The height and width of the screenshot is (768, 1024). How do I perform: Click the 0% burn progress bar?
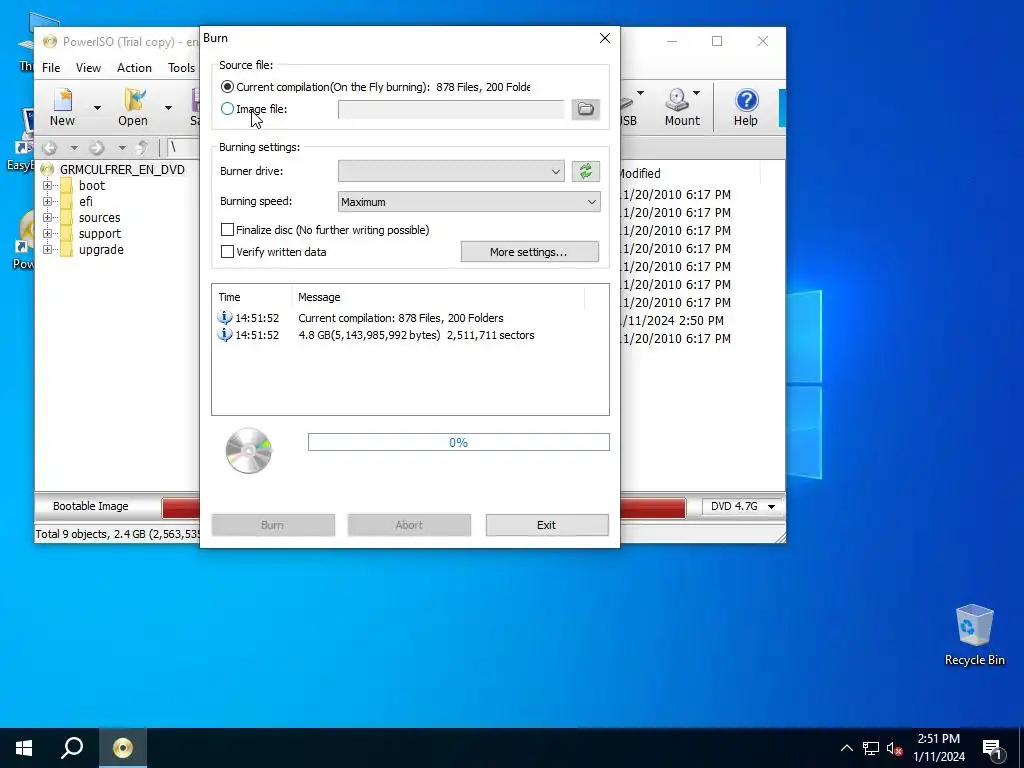[x=458, y=442]
